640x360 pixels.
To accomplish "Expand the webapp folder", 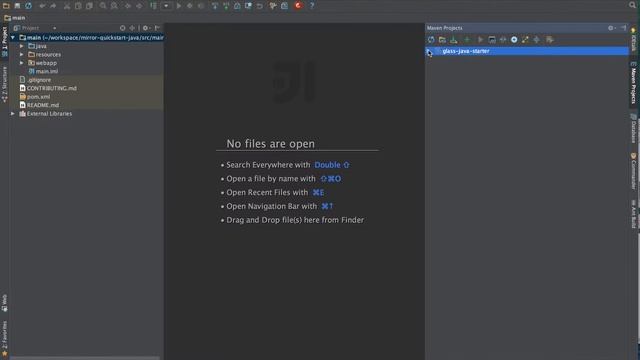I will tap(22, 63).
